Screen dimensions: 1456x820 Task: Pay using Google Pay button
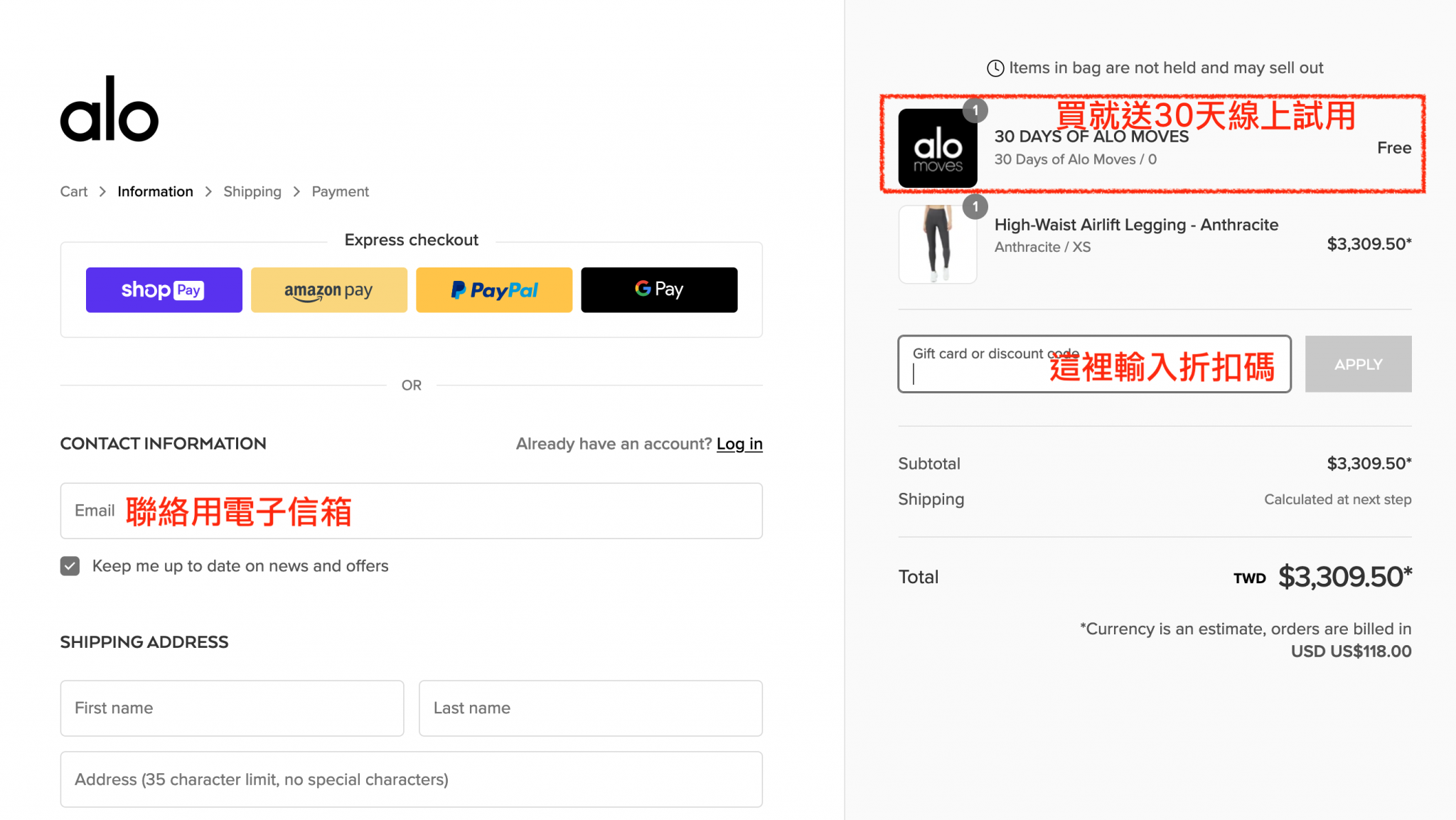click(659, 289)
